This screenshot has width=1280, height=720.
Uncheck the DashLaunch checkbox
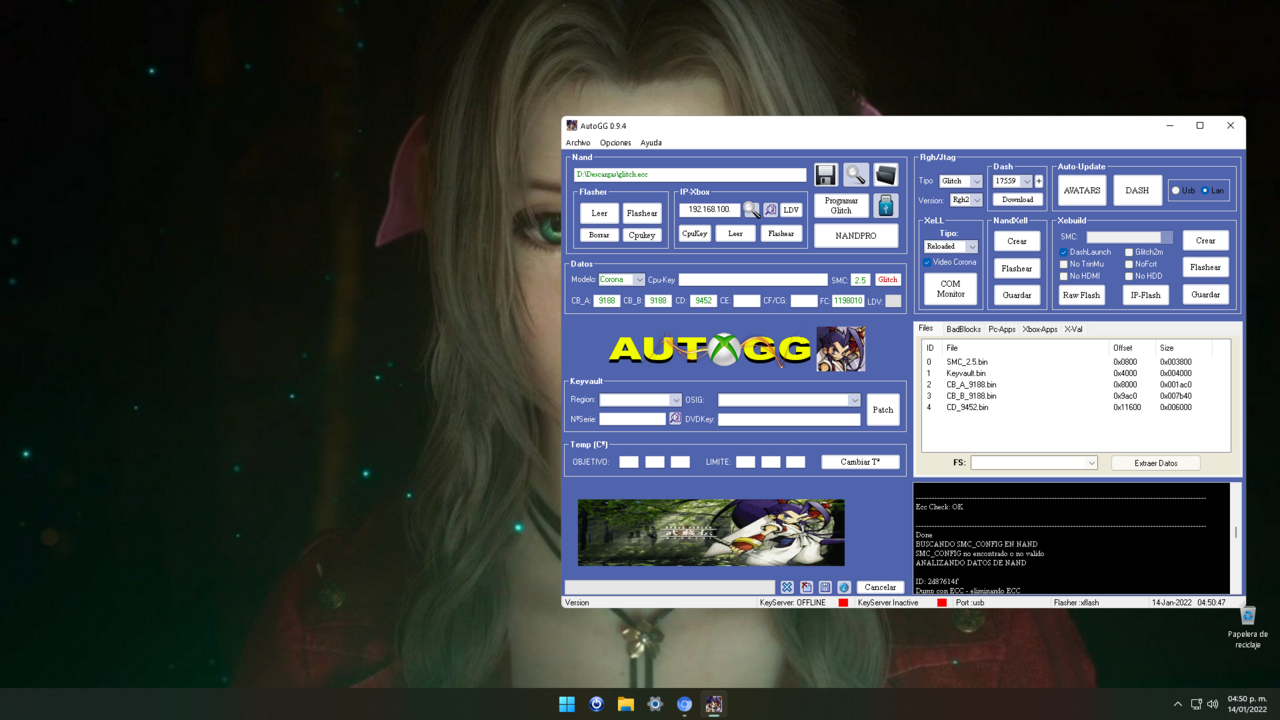1064,252
